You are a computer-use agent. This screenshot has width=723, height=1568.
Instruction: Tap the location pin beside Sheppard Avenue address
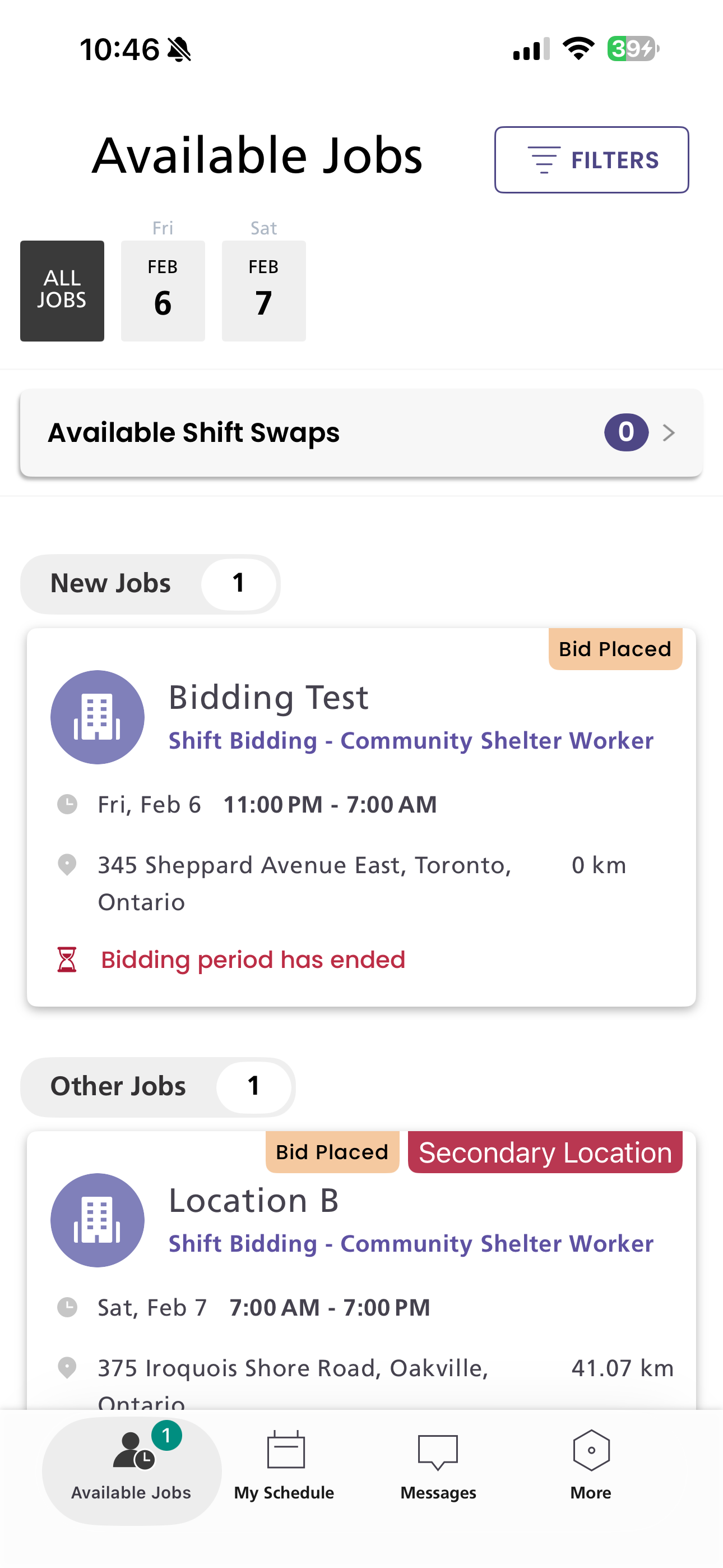point(67,864)
